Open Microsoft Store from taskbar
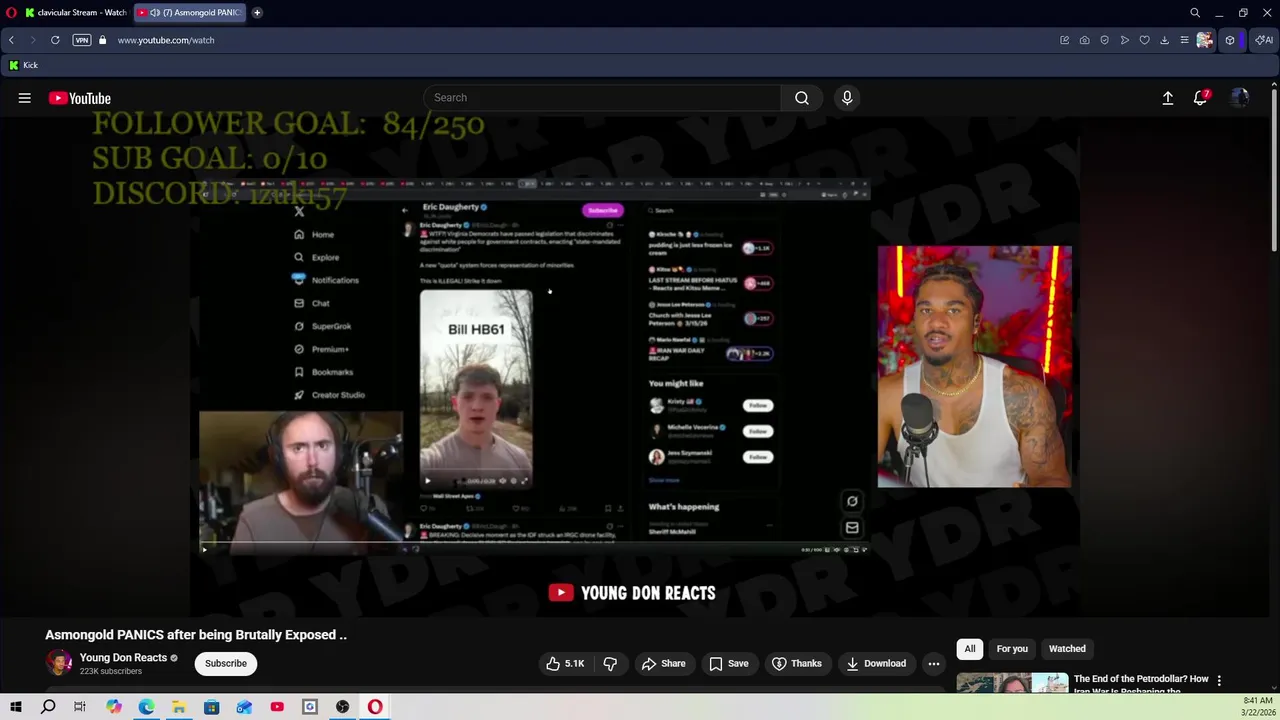Screen dimensions: 1280x720 tap(212, 707)
